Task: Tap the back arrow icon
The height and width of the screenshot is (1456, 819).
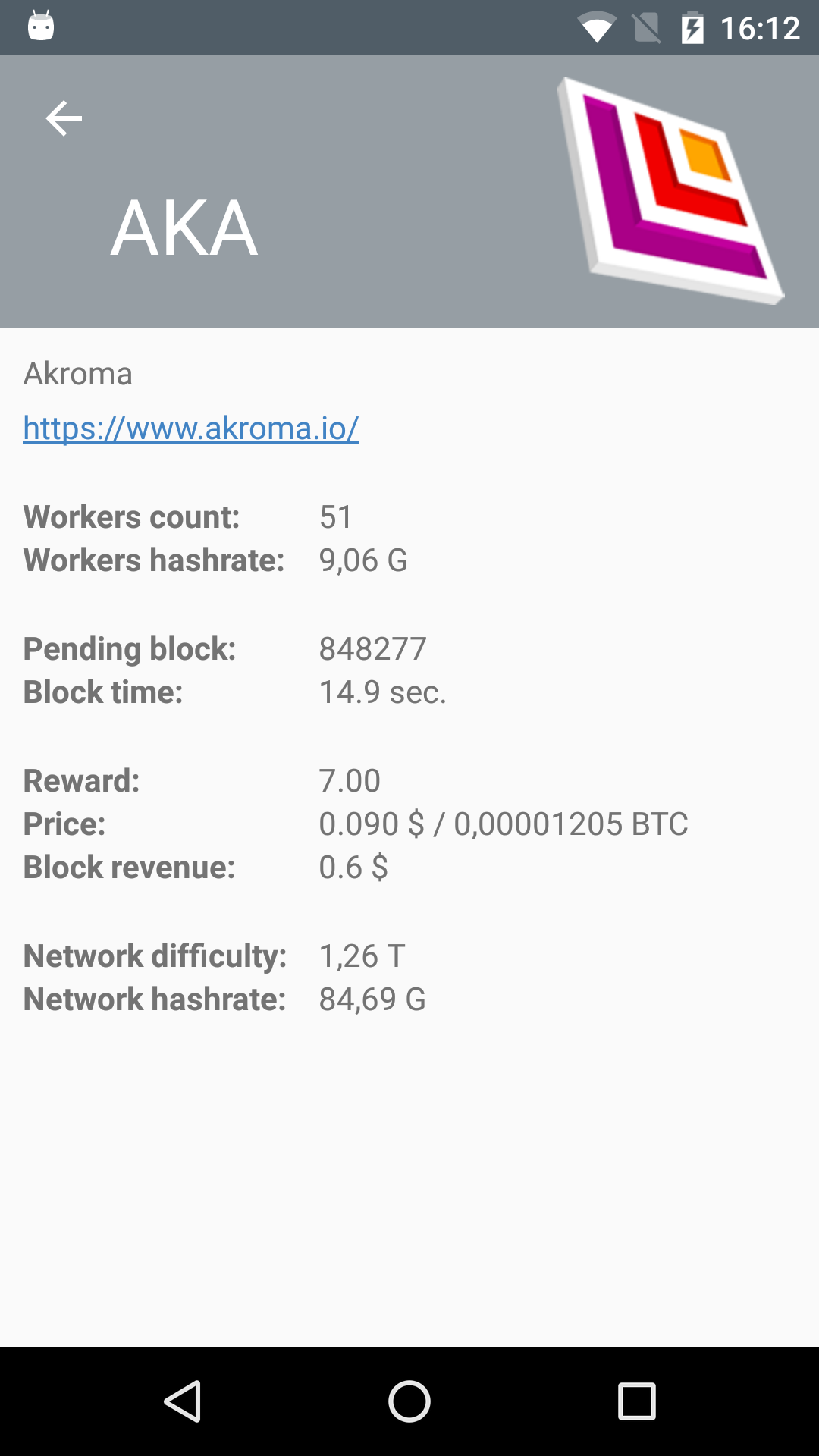Action: [64, 118]
